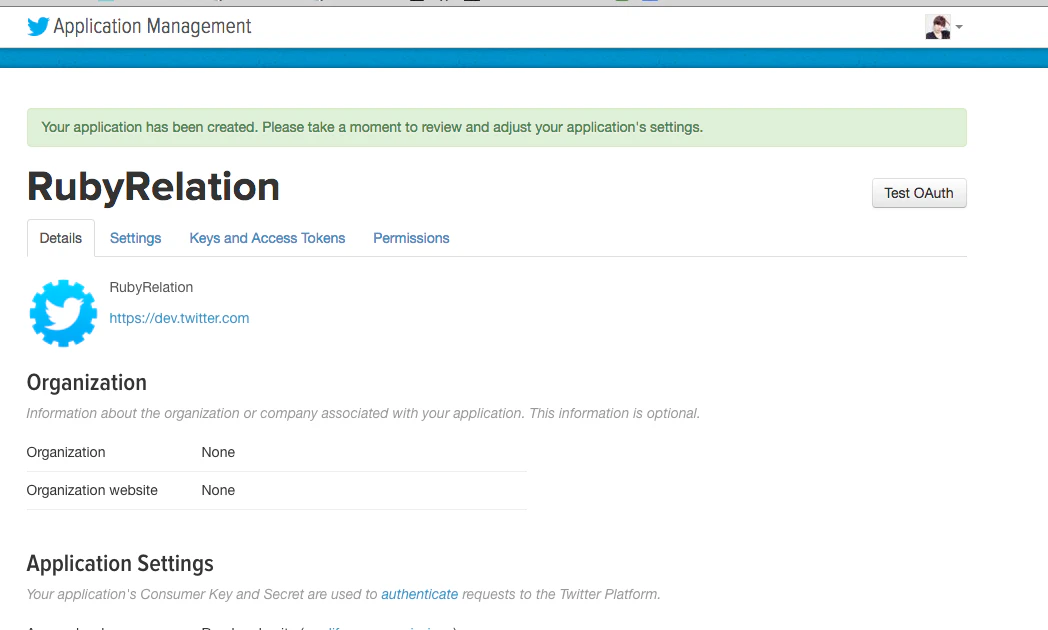This screenshot has height=630, width=1048.
Task: Click the application created success message
Action: click(497, 128)
